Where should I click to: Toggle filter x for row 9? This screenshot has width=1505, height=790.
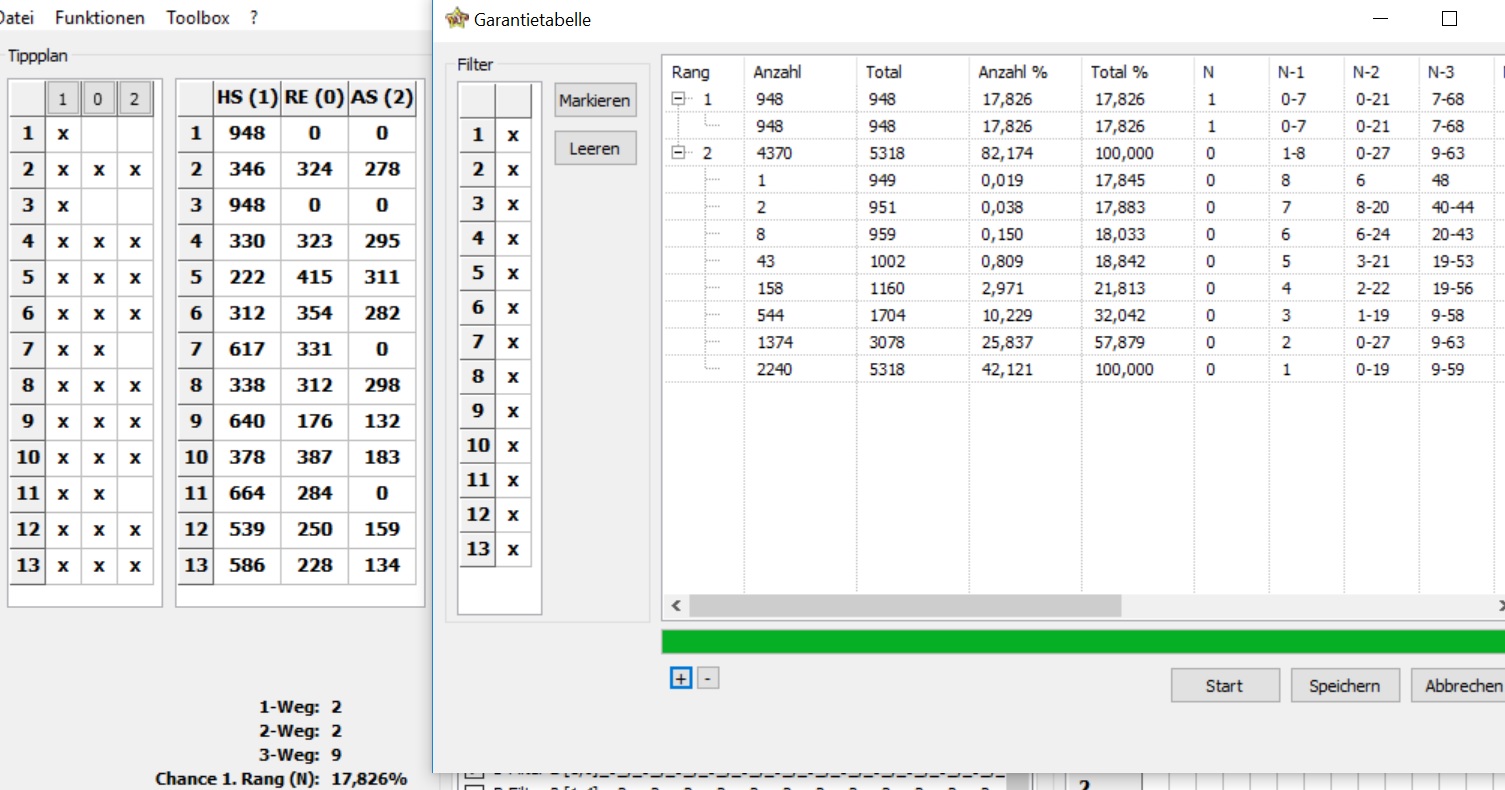click(x=513, y=411)
